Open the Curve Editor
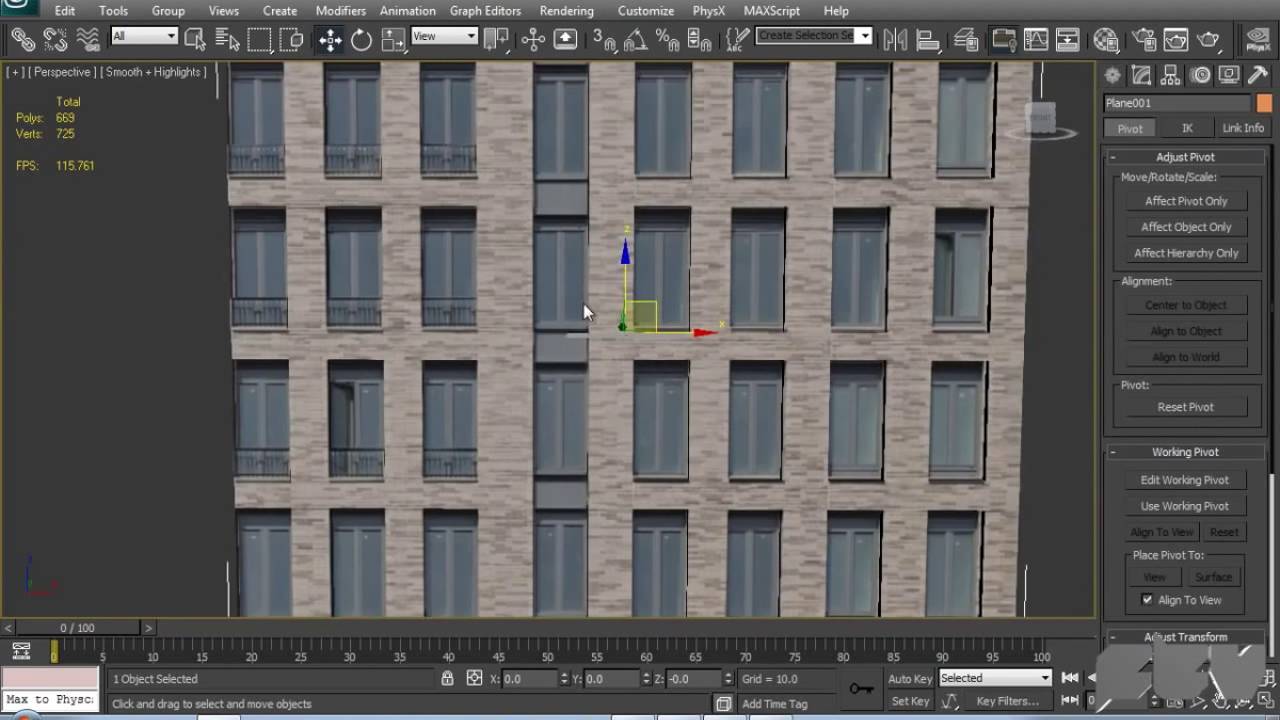 (x=1035, y=39)
